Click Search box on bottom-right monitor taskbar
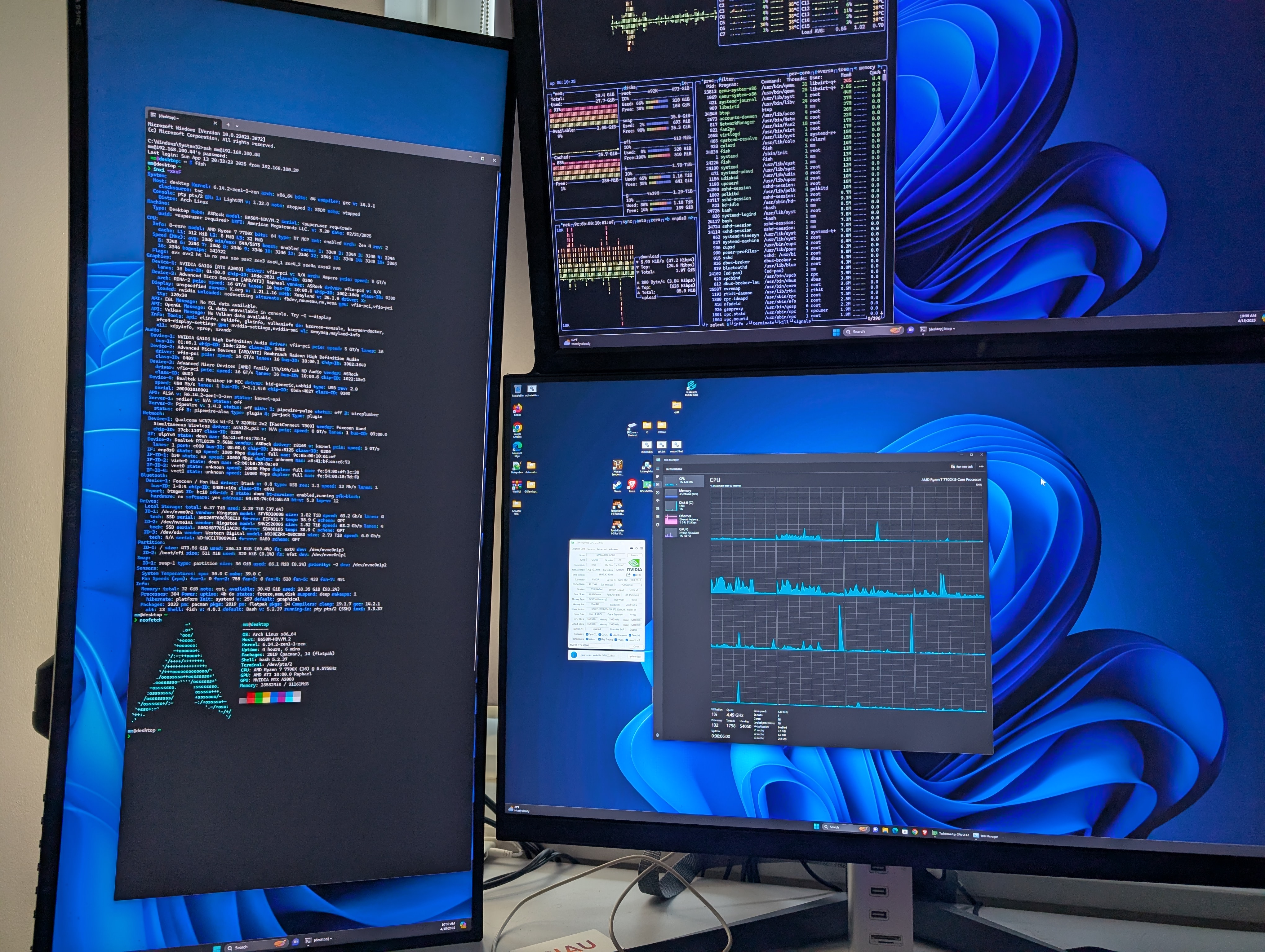 [x=846, y=828]
